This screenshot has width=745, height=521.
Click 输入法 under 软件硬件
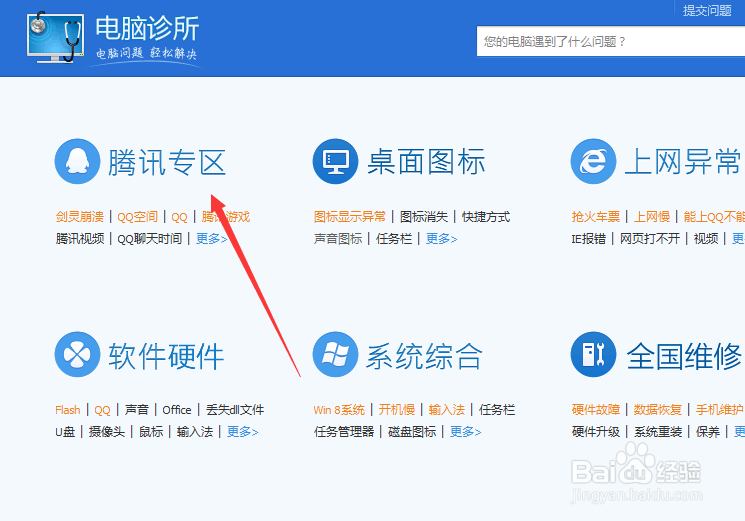tap(195, 432)
